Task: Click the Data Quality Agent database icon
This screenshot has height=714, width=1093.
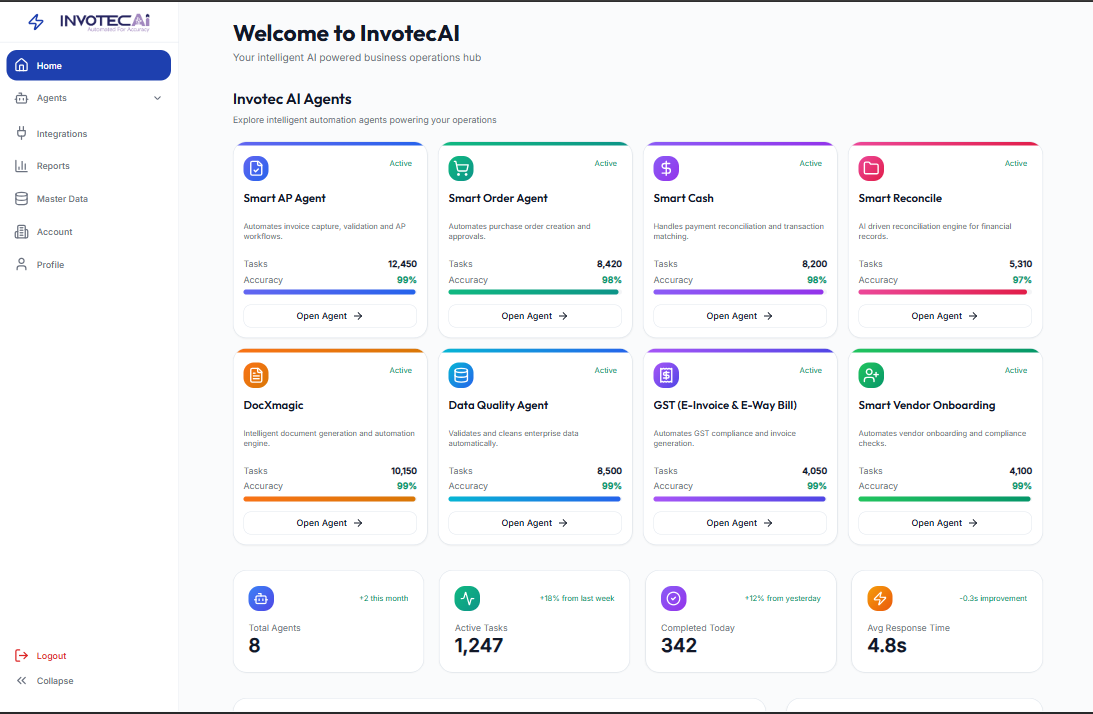Action: click(461, 375)
